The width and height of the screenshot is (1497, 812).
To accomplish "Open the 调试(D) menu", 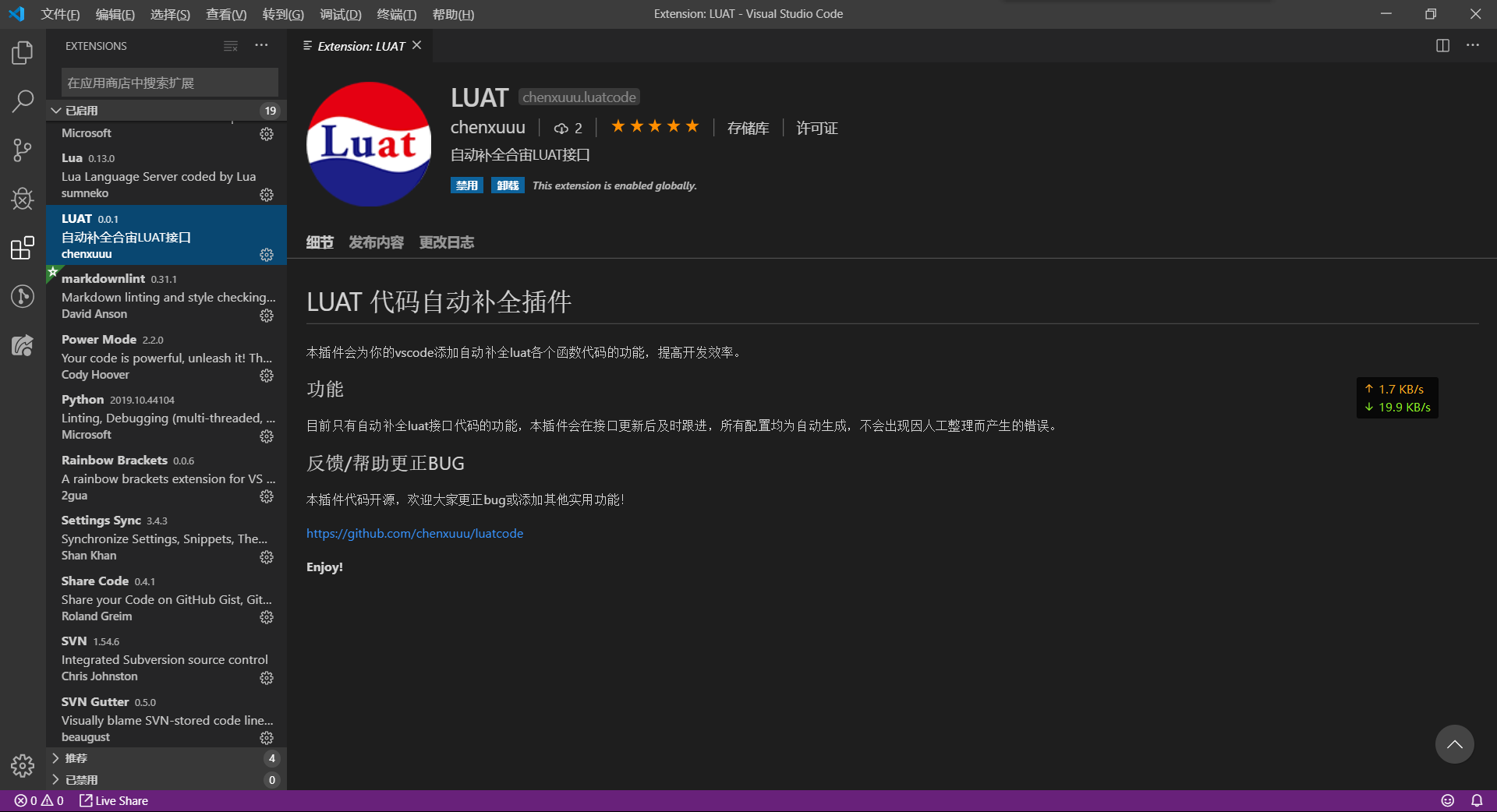I will [x=341, y=14].
